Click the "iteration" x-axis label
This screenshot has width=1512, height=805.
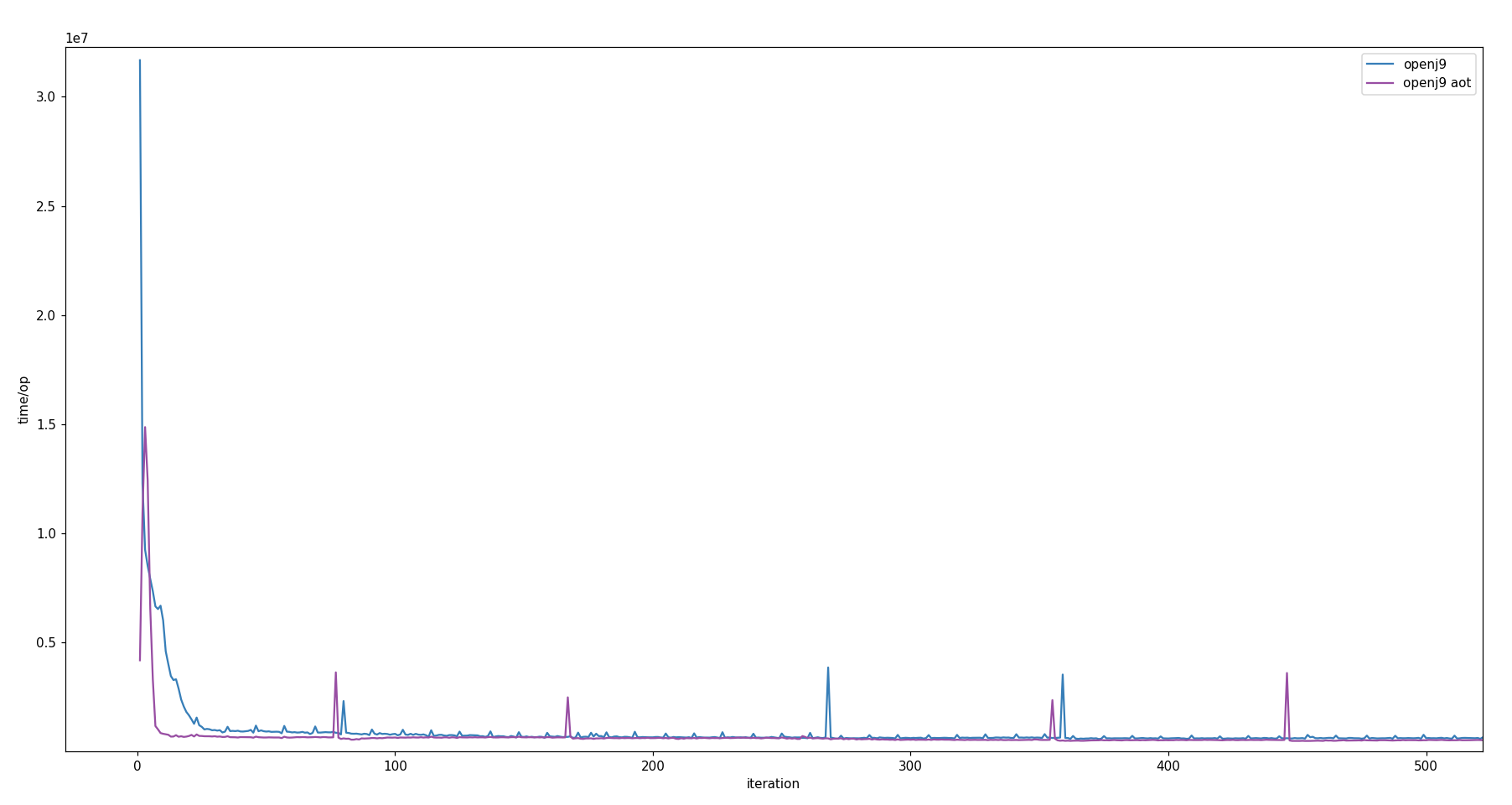coord(773,784)
